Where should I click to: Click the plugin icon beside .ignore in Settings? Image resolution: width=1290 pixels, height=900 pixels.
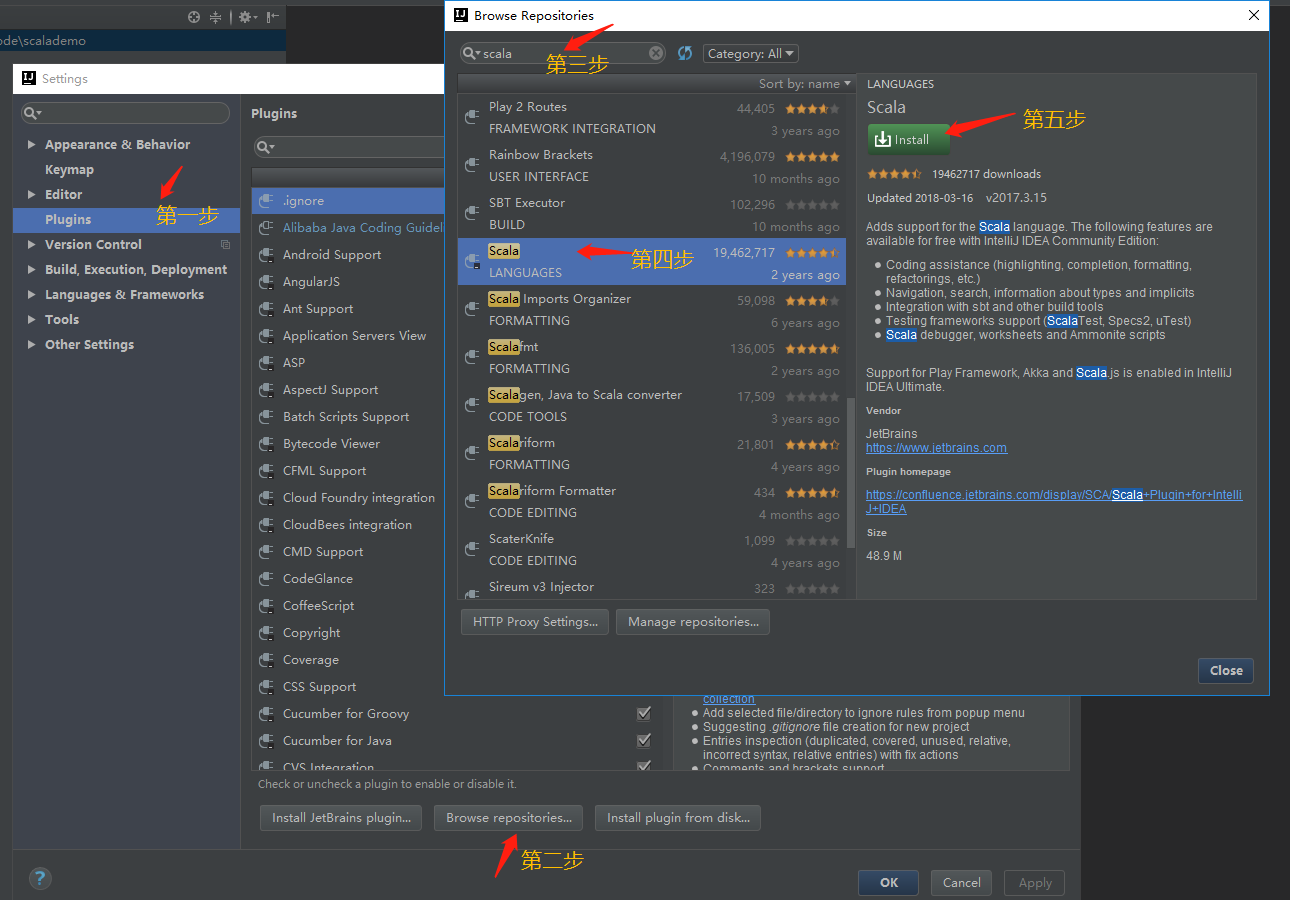point(266,200)
